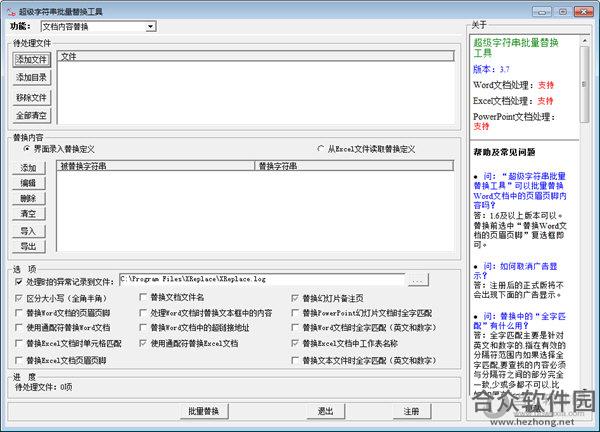The image size is (600, 432).
Task: Enable 替换Word文档中的超链接地址 checkbox
Action: click(x=143, y=328)
